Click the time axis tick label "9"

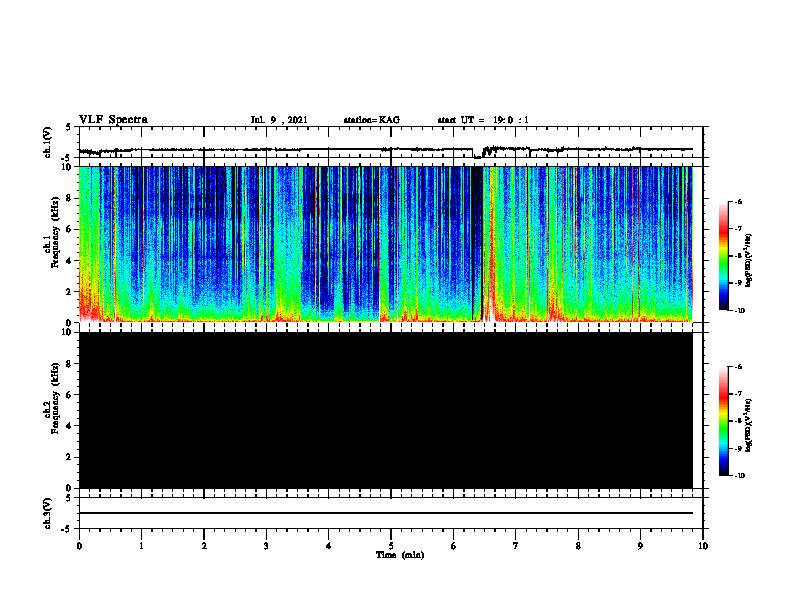coord(640,546)
